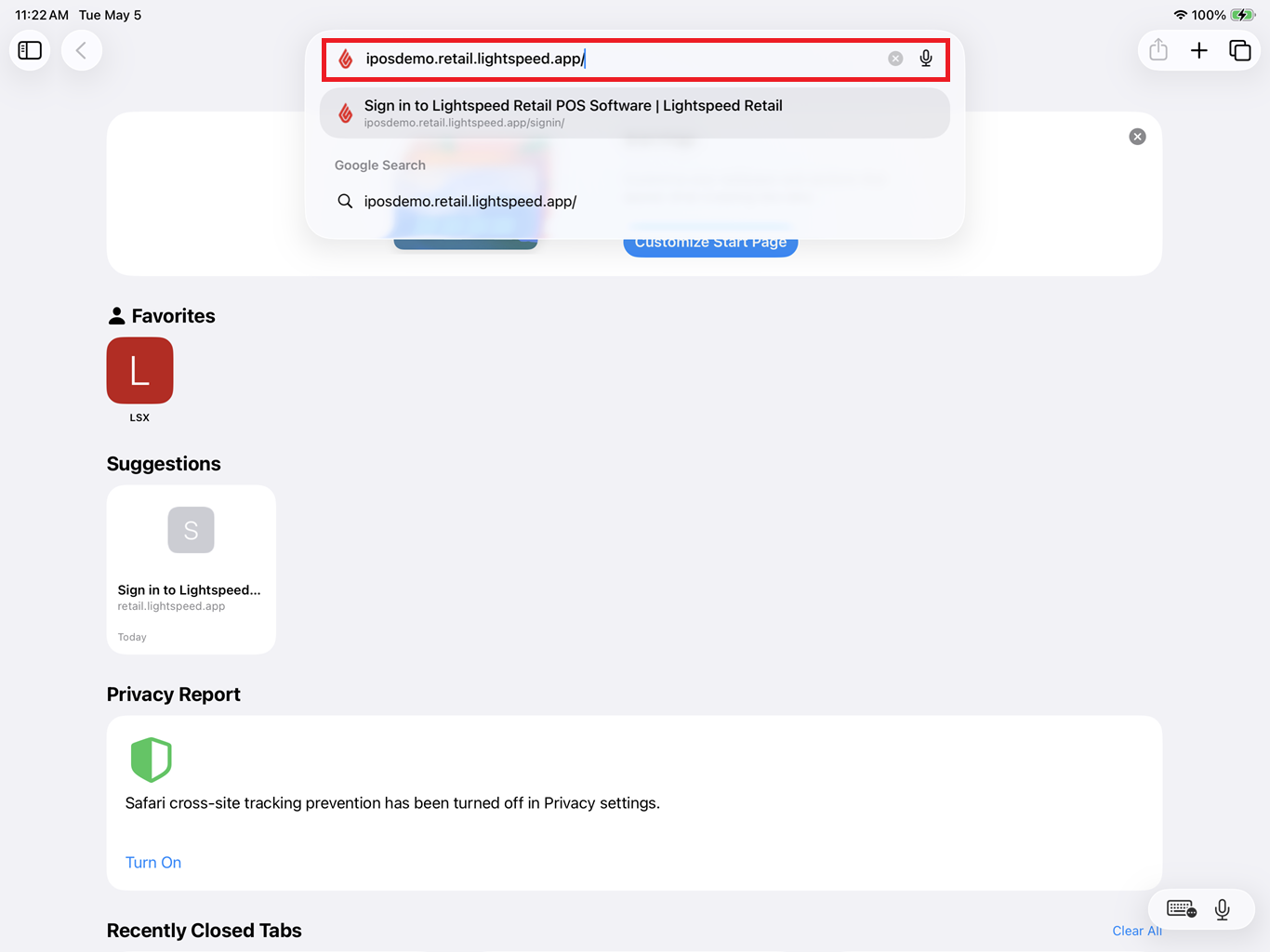1270x952 pixels.
Task: Start dictation from floating microphone
Action: tap(1223, 909)
